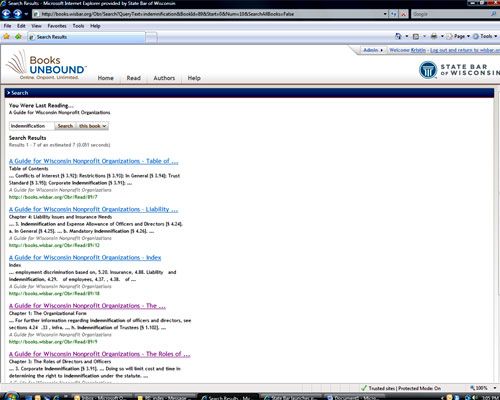500x400 pixels.
Task: Expand the Feeds dropdown arrow
Action: click(424, 36)
